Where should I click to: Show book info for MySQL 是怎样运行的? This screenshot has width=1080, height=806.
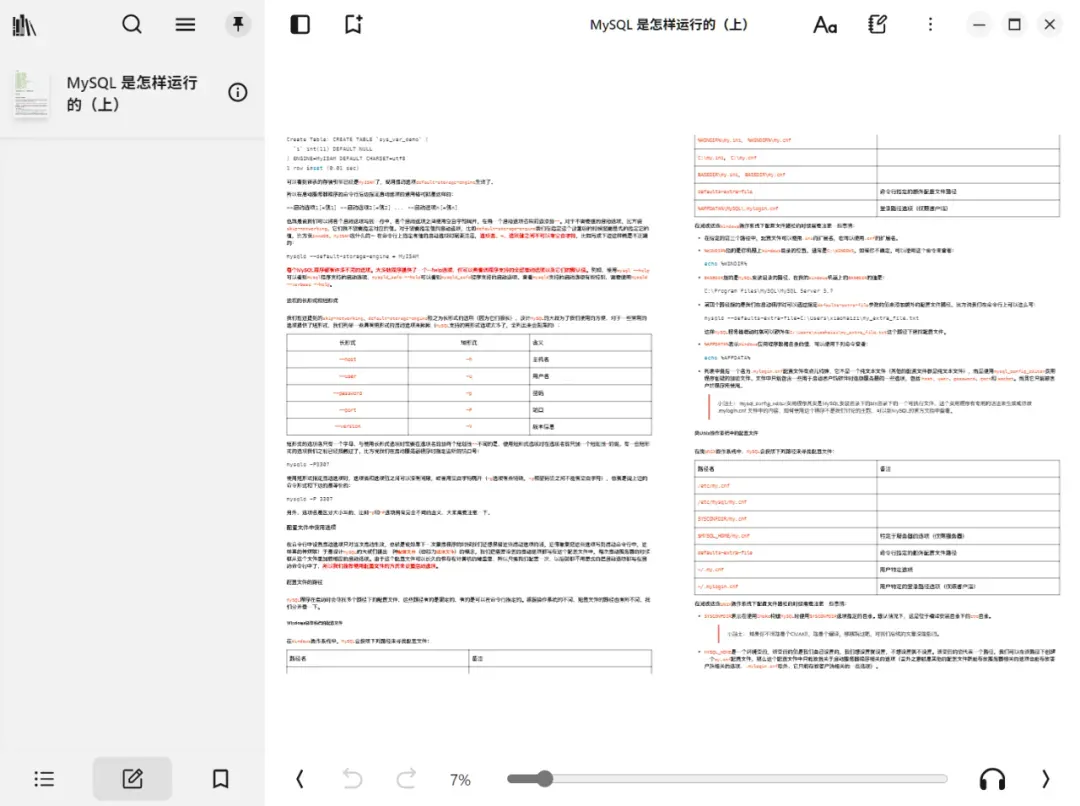click(x=238, y=92)
